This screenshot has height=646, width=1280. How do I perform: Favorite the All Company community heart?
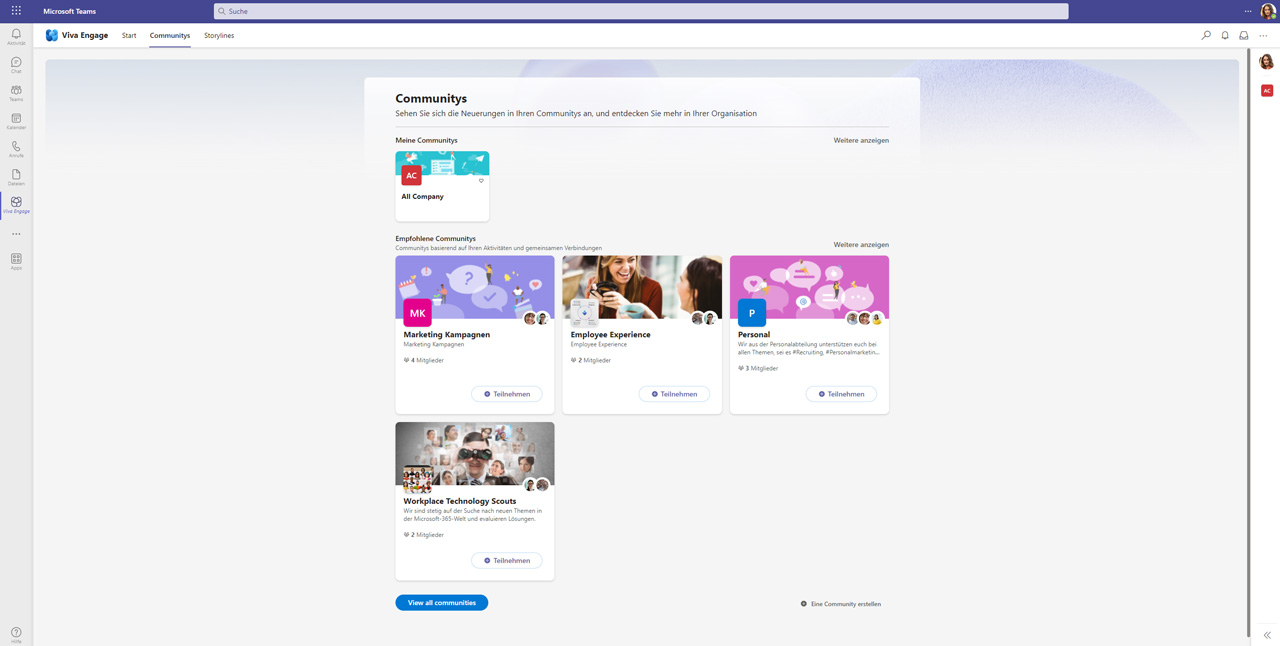(x=481, y=181)
